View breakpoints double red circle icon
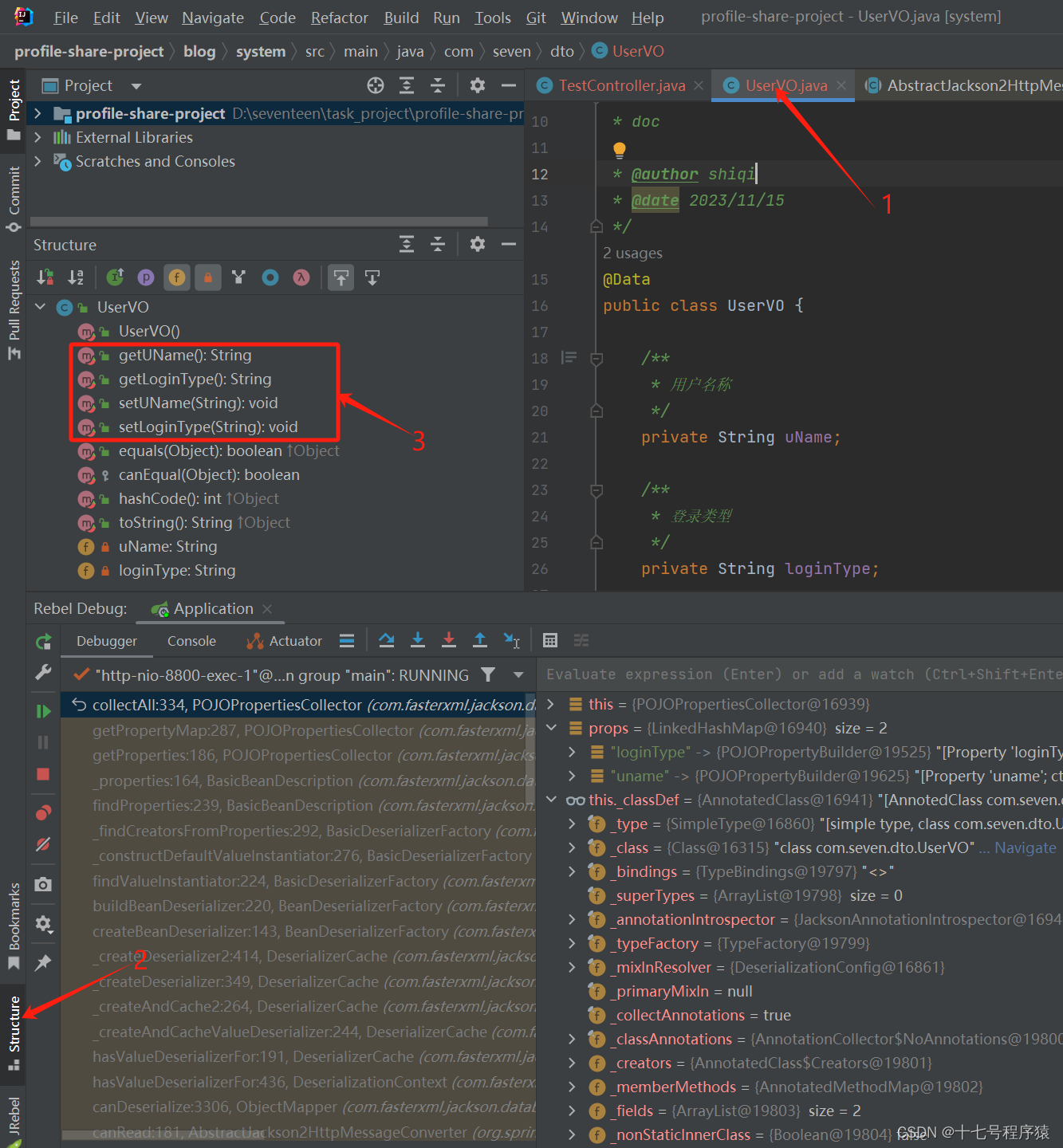Viewport: 1063px width, 1148px height. click(44, 812)
